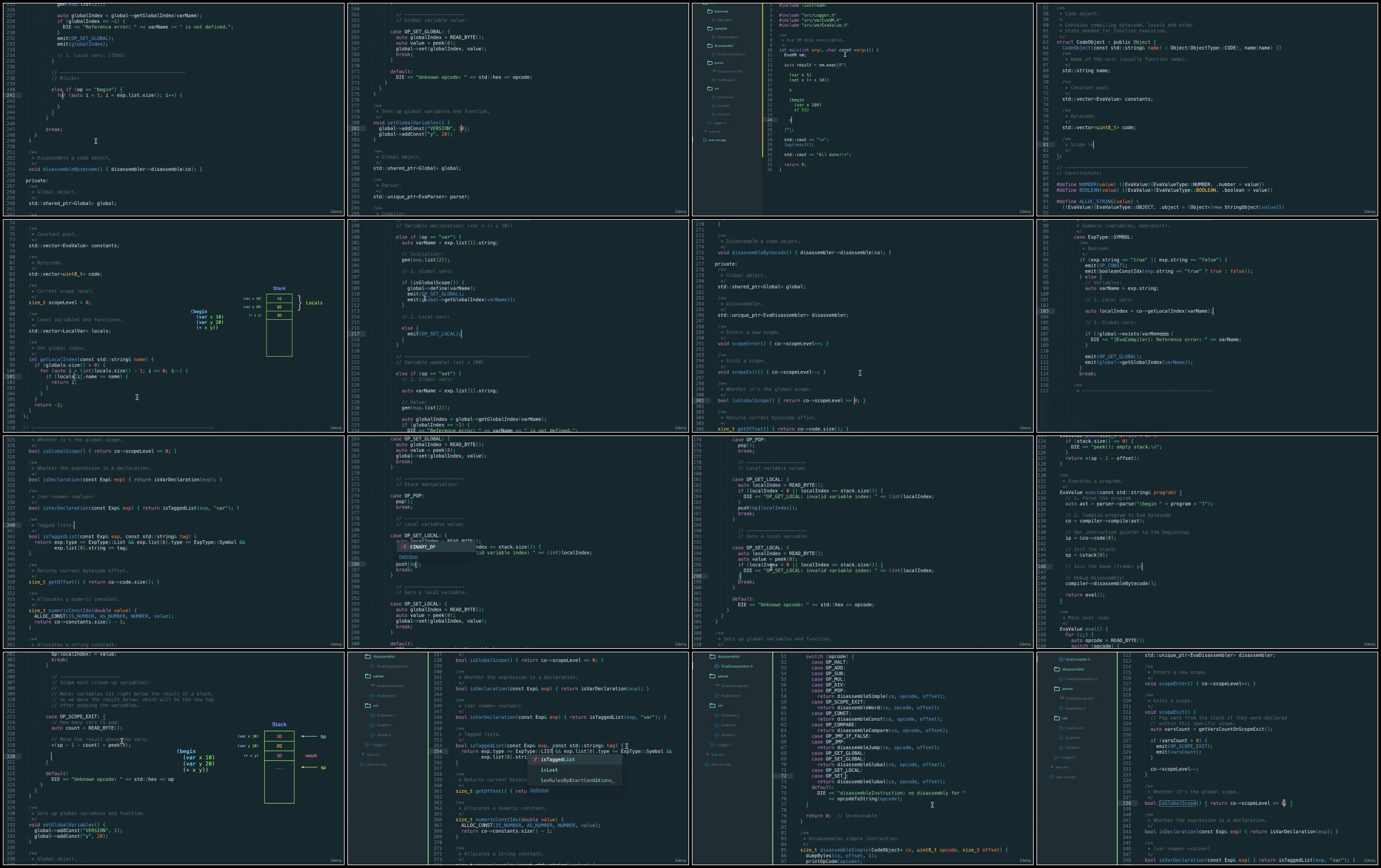Open OpCode.h under the bytecode folder

[725, 20]
